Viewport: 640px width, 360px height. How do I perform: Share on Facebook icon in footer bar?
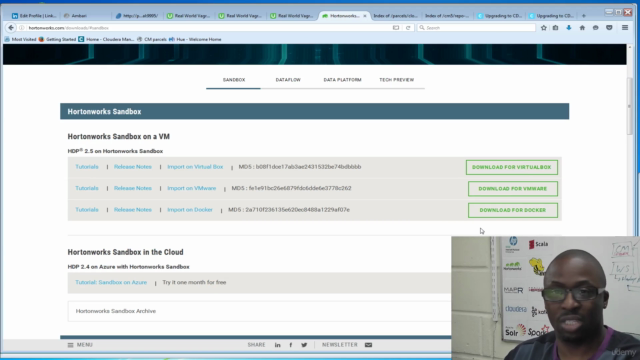tap(291, 345)
